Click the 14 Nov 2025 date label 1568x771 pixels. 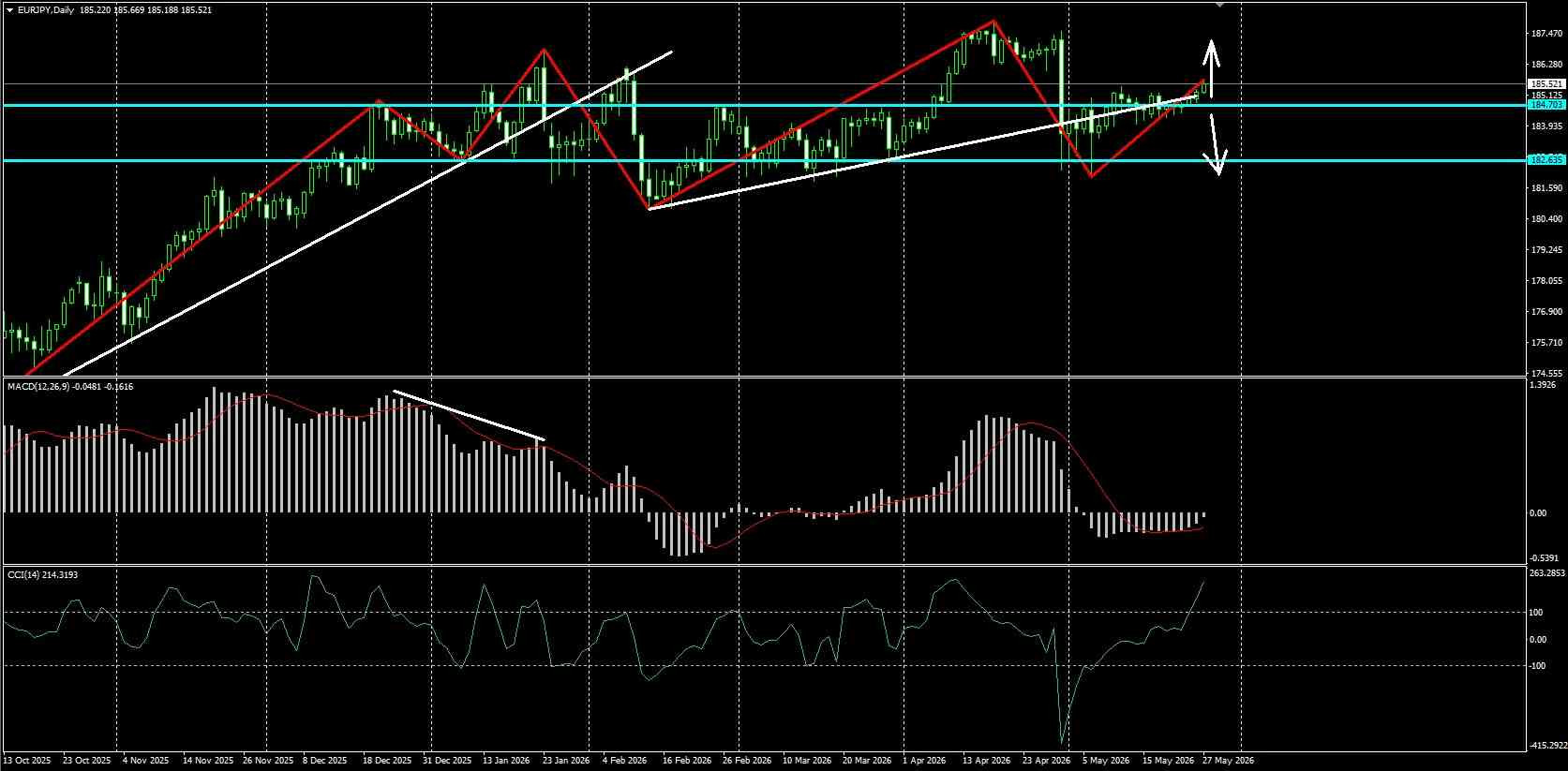coord(208,761)
